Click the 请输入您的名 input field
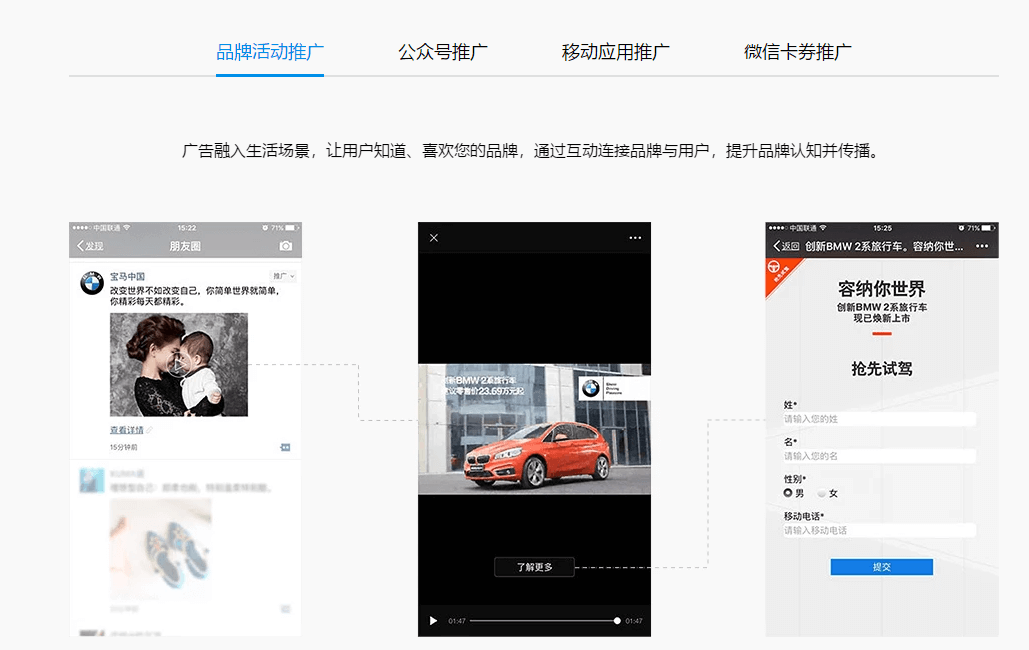1029x650 pixels. [x=879, y=456]
